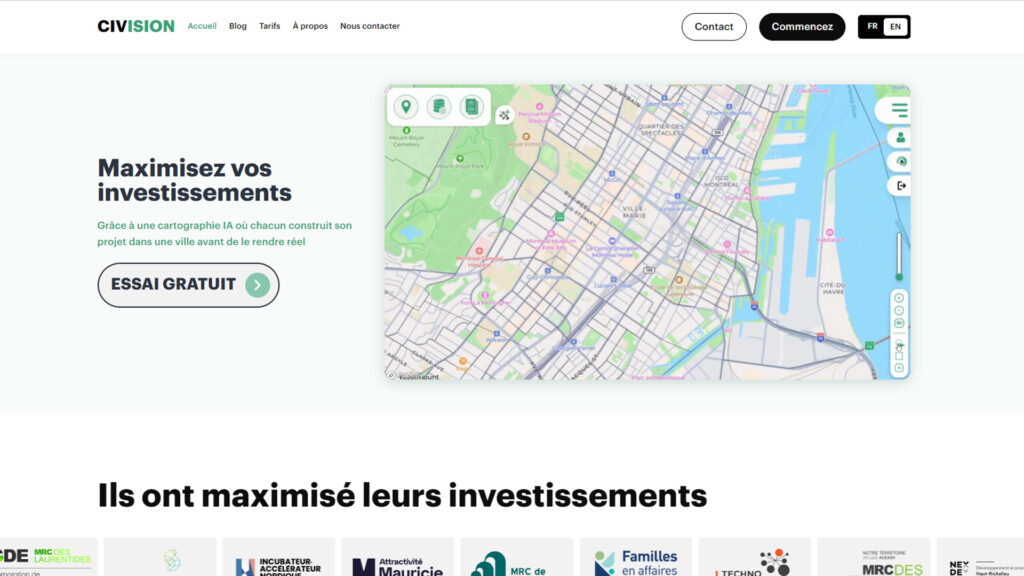Click the ESSAI GRATUIT button

pyautogui.click(x=188, y=285)
